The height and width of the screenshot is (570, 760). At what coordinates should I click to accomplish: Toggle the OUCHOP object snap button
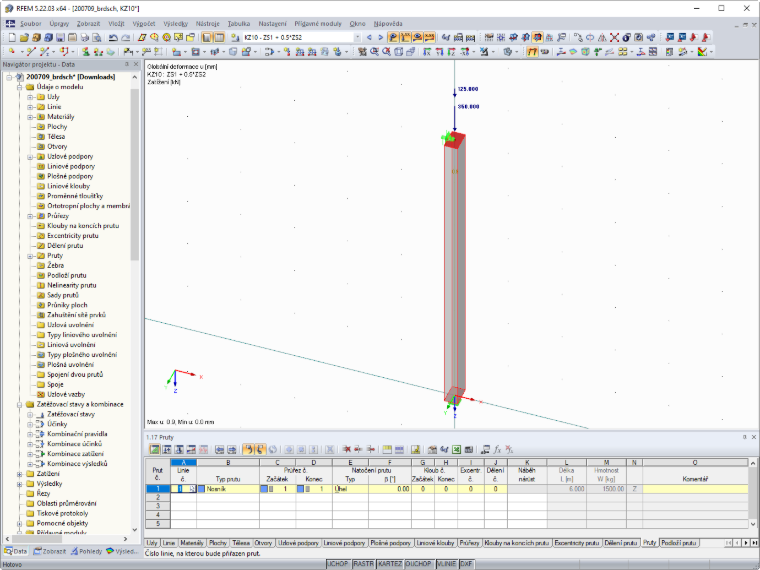coord(418,564)
